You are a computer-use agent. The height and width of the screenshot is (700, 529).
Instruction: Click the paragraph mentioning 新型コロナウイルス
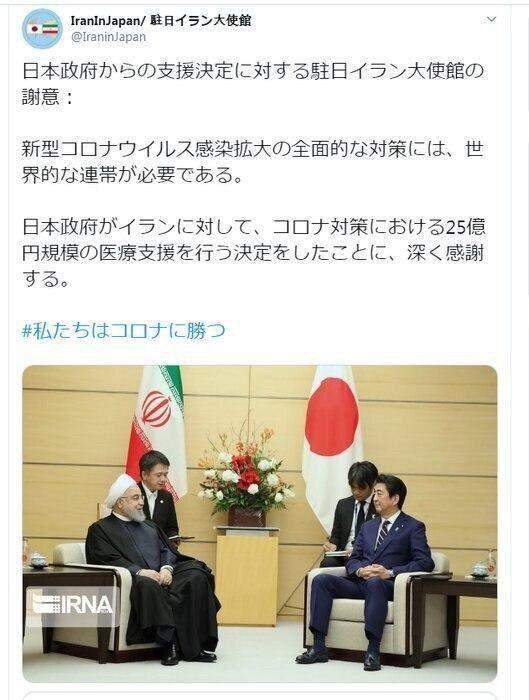253,162
